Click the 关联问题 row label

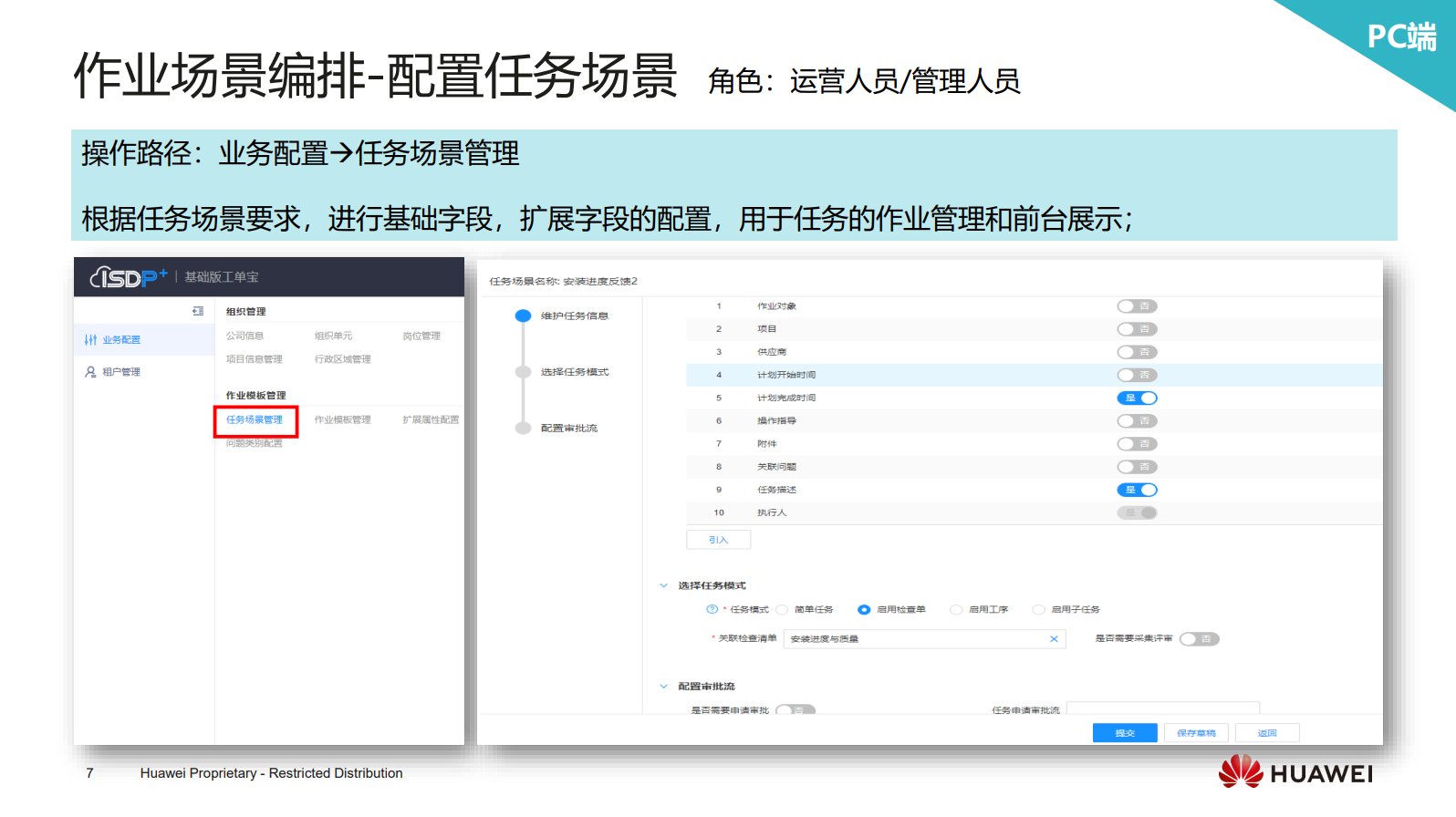pos(776,467)
